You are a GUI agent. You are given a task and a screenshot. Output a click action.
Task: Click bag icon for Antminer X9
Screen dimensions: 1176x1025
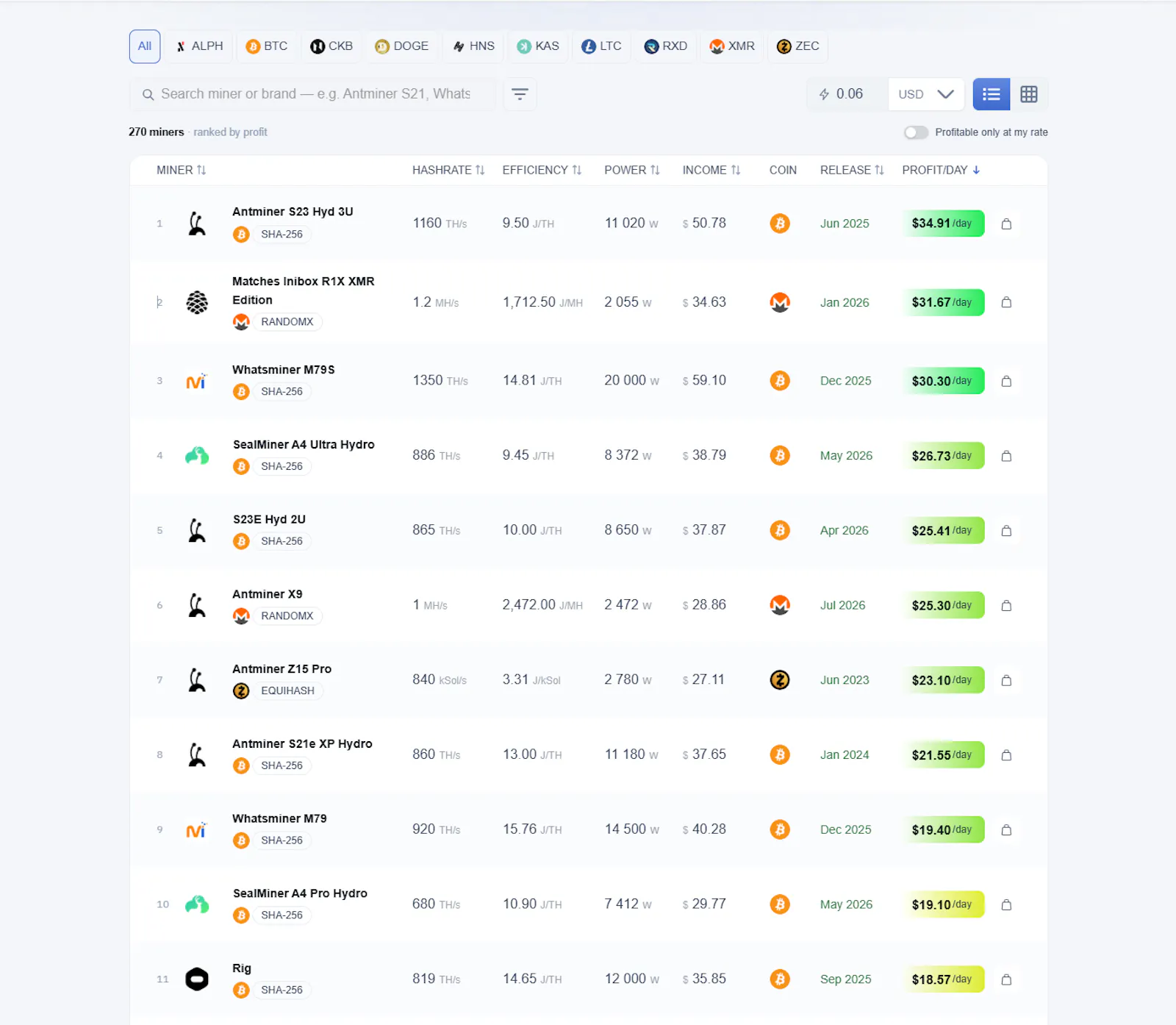(x=1006, y=605)
